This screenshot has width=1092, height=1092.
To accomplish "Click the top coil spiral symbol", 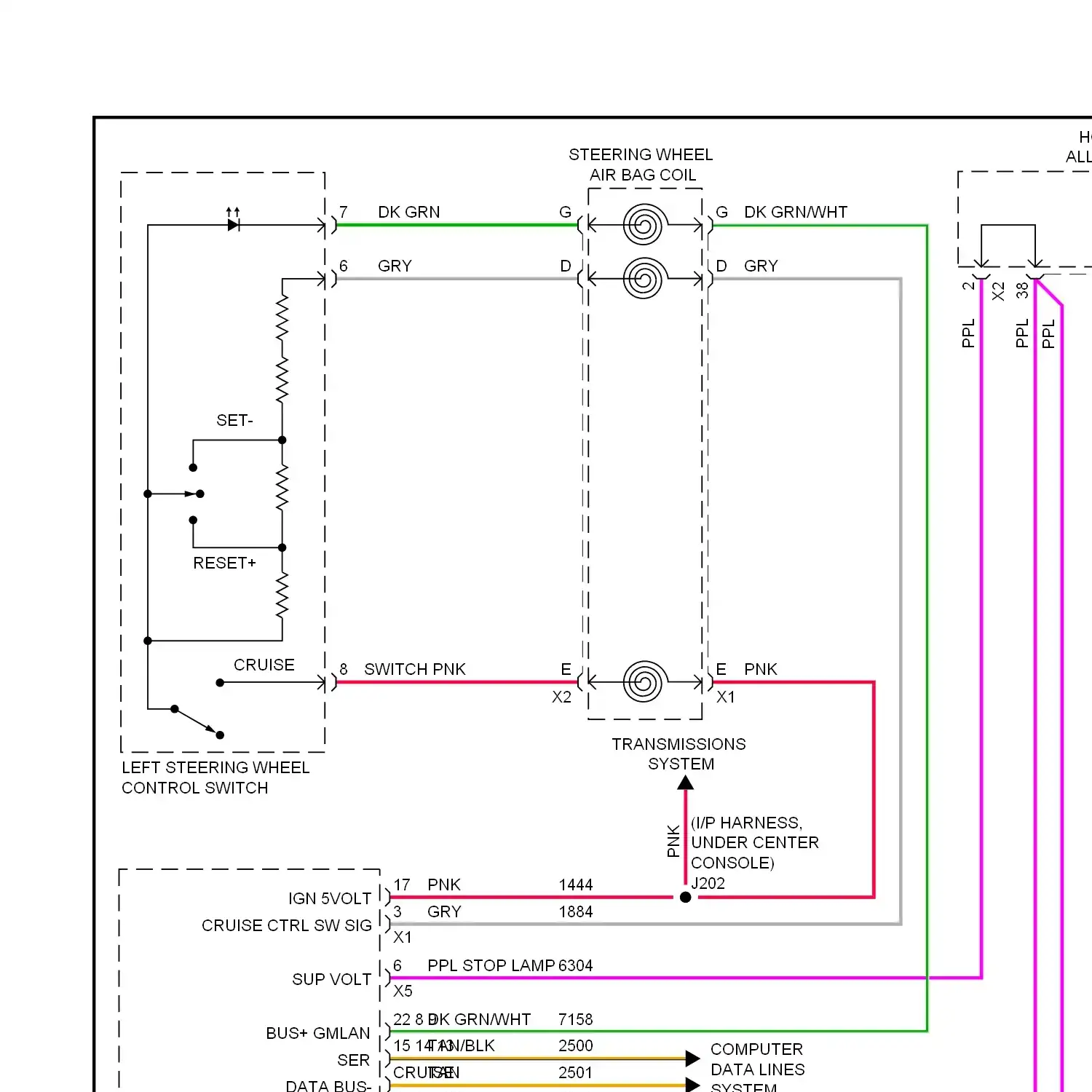I will pyautogui.click(x=644, y=225).
